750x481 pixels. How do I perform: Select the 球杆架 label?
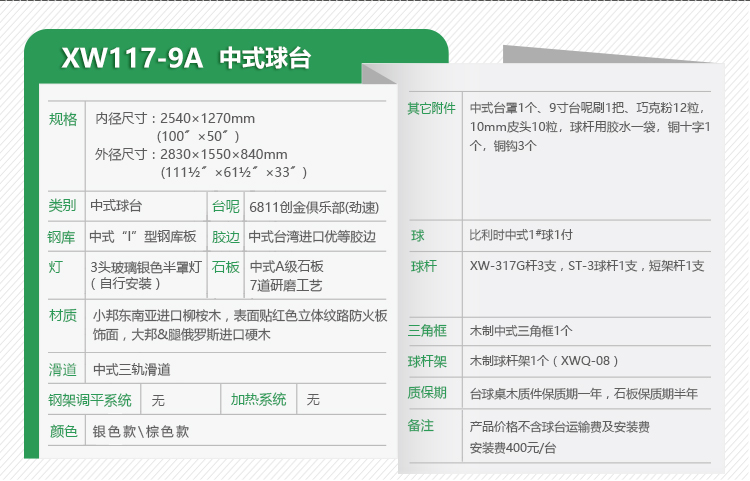point(427,361)
